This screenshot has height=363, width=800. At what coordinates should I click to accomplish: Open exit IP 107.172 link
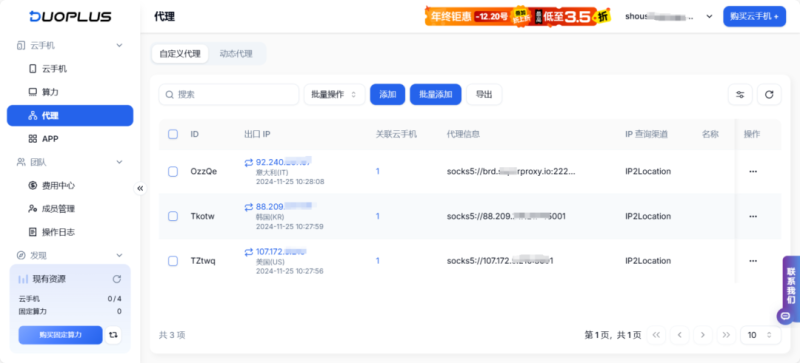point(282,252)
